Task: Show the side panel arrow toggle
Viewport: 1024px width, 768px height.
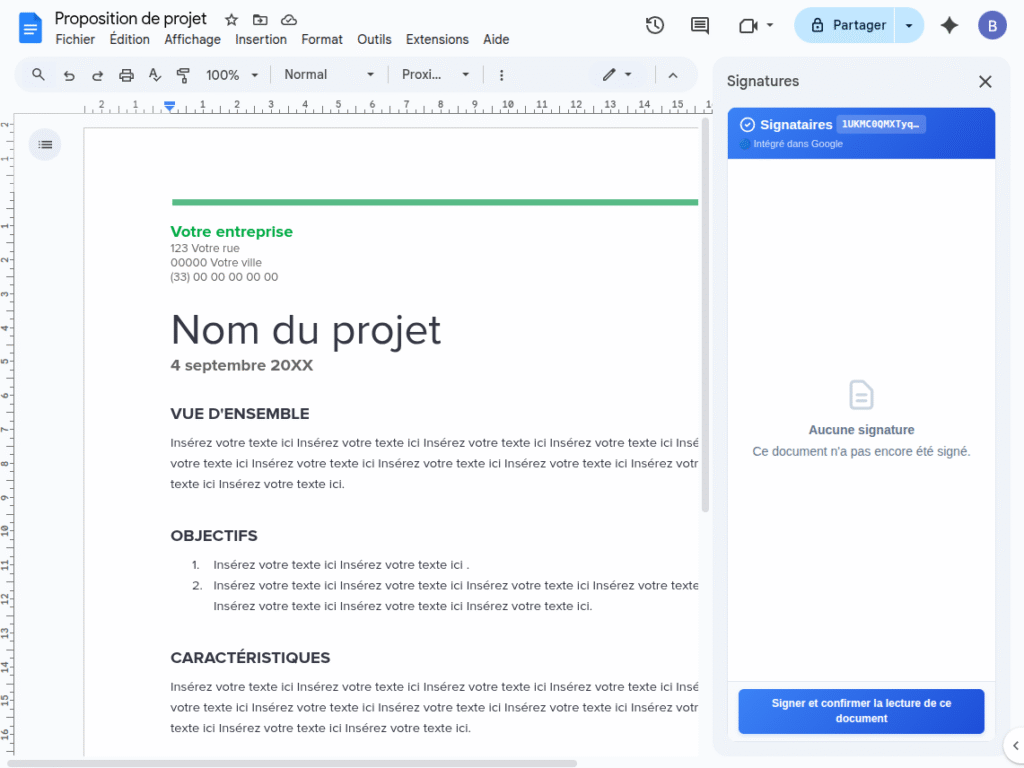Action: tap(1015, 744)
